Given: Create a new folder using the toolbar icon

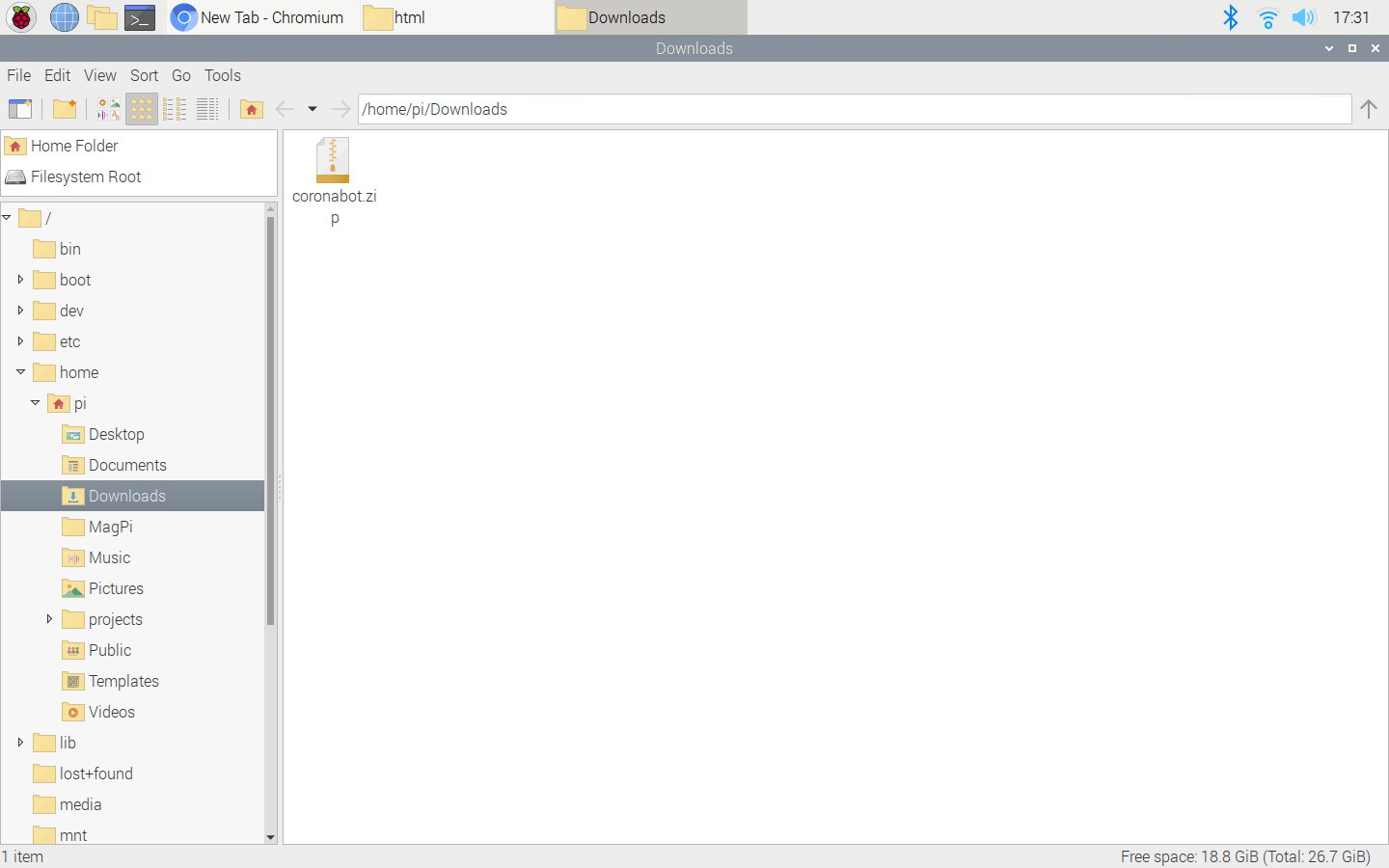Looking at the screenshot, I should pyautogui.click(x=65, y=109).
